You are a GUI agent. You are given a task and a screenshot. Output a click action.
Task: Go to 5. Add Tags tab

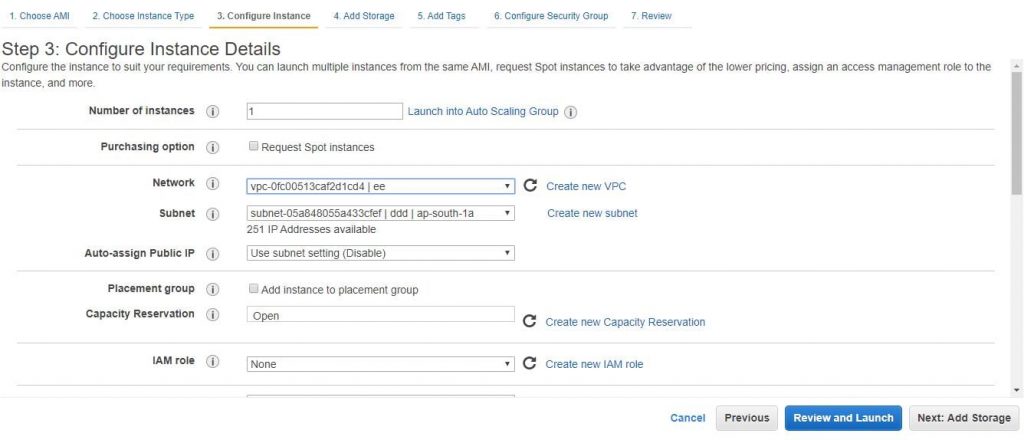click(x=441, y=16)
